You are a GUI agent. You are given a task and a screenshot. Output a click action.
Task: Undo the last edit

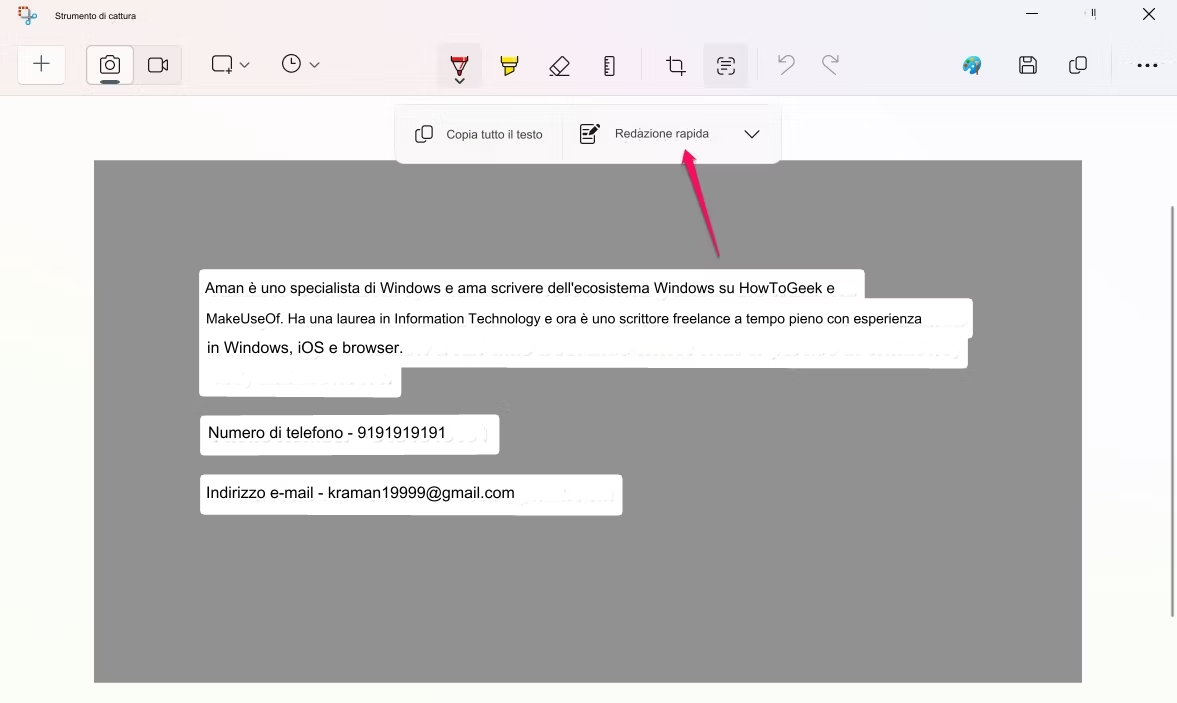[x=786, y=65]
